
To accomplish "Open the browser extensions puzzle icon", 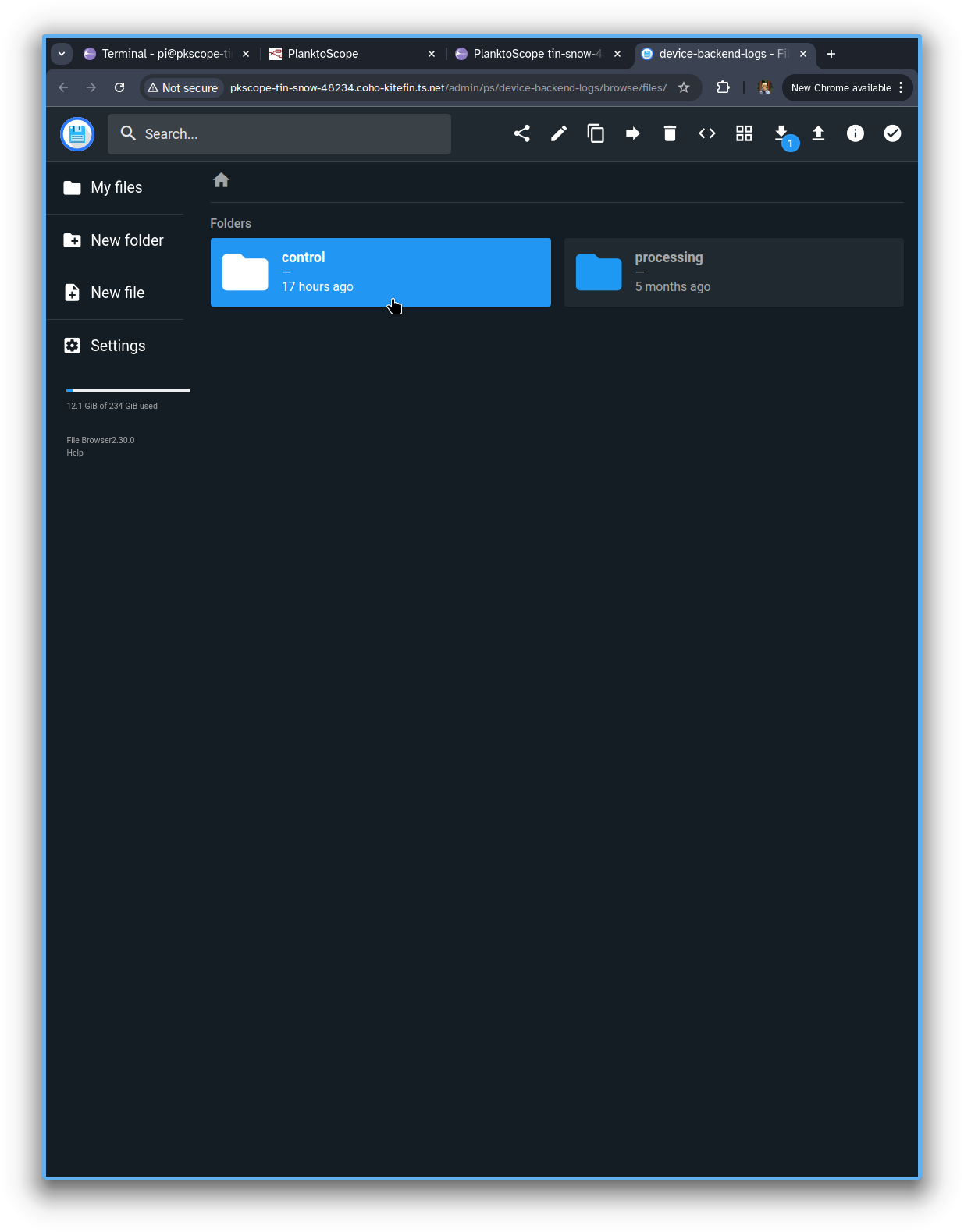I will (724, 87).
